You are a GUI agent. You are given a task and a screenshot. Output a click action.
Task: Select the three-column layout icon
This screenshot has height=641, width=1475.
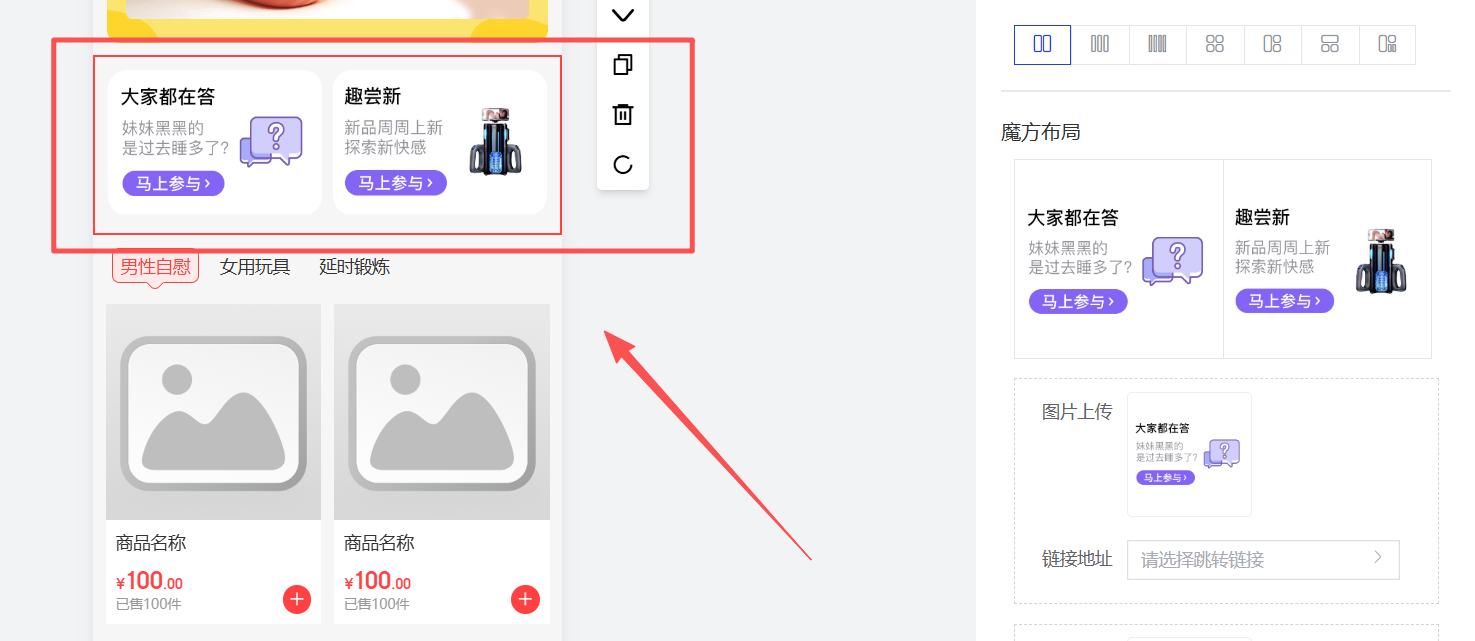click(1100, 44)
